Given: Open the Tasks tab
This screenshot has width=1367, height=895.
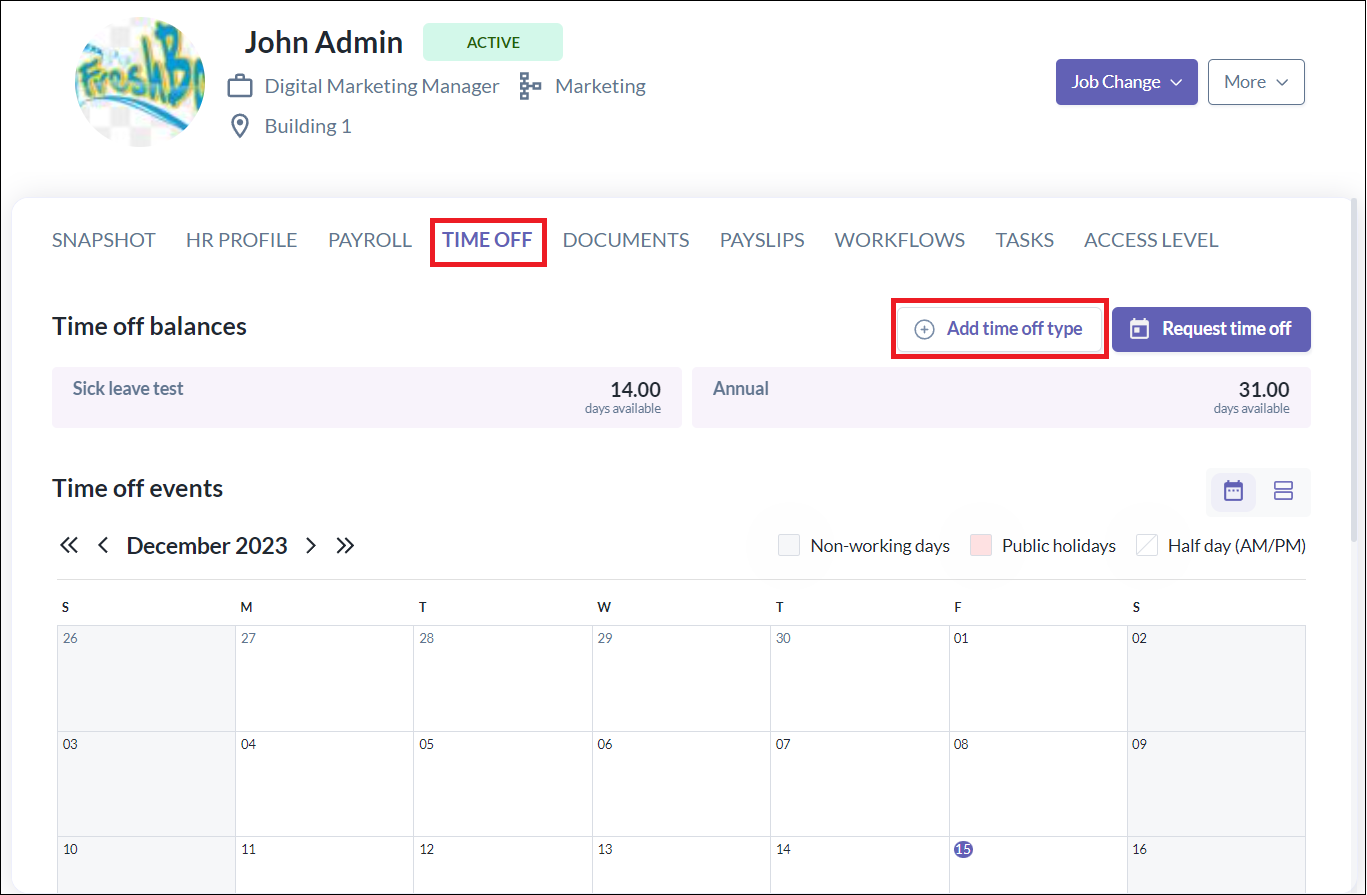Looking at the screenshot, I should pyautogui.click(x=1025, y=240).
